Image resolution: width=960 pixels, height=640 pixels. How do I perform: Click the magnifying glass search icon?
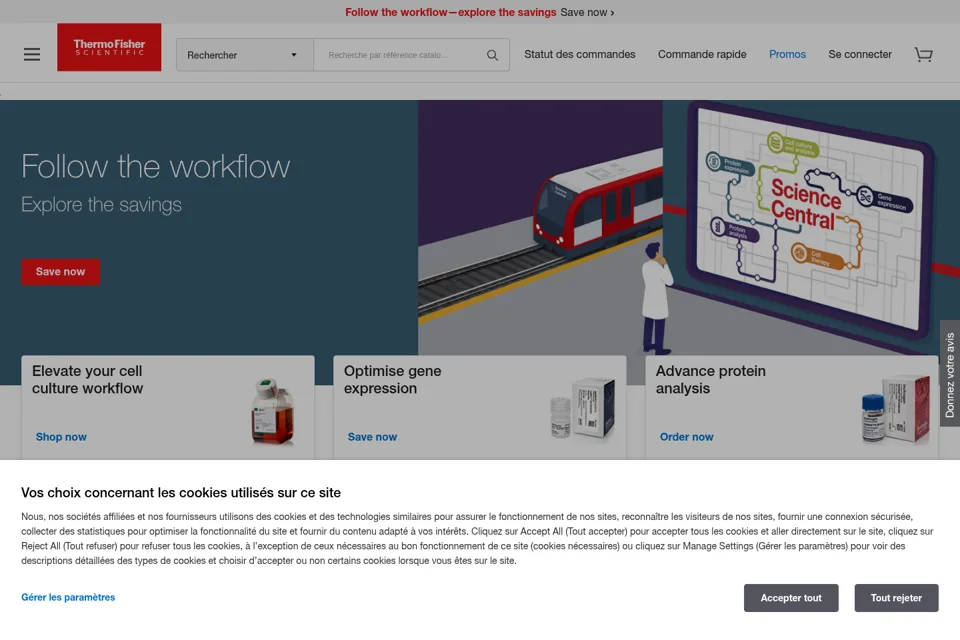tap(492, 55)
